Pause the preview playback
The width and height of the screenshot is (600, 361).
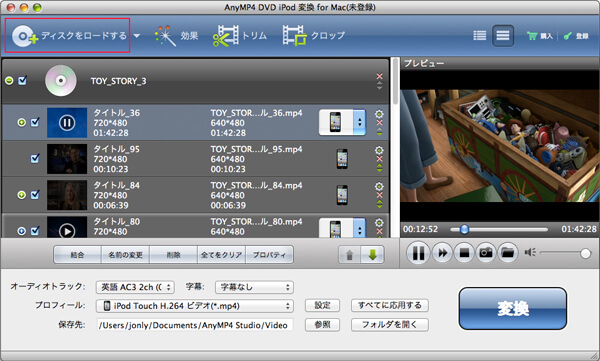click(x=418, y=253)
